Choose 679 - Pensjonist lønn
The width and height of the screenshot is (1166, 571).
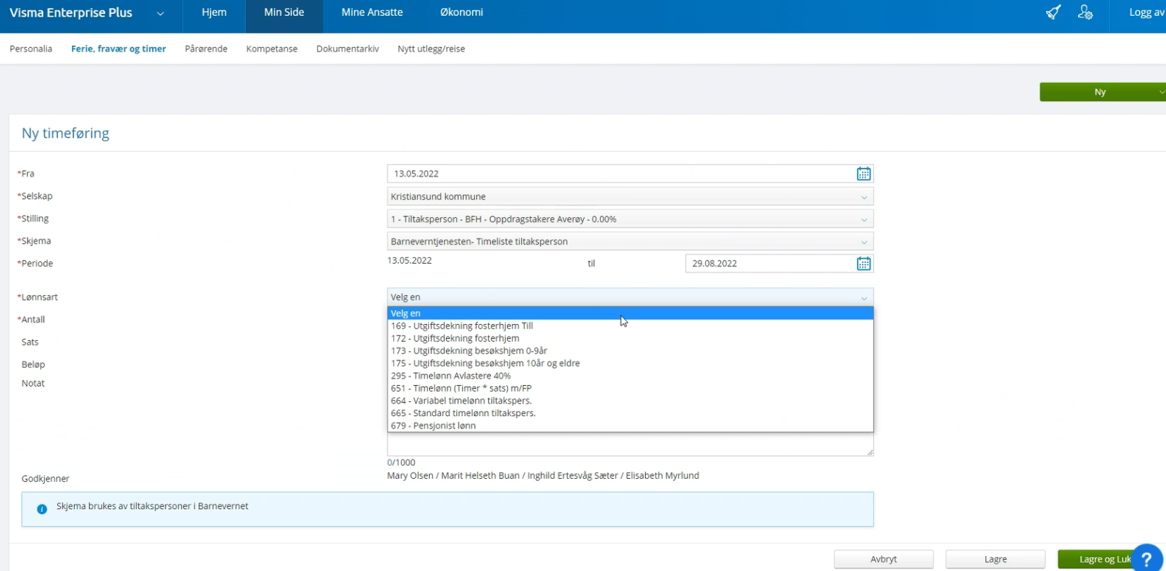tap(630, 426)
